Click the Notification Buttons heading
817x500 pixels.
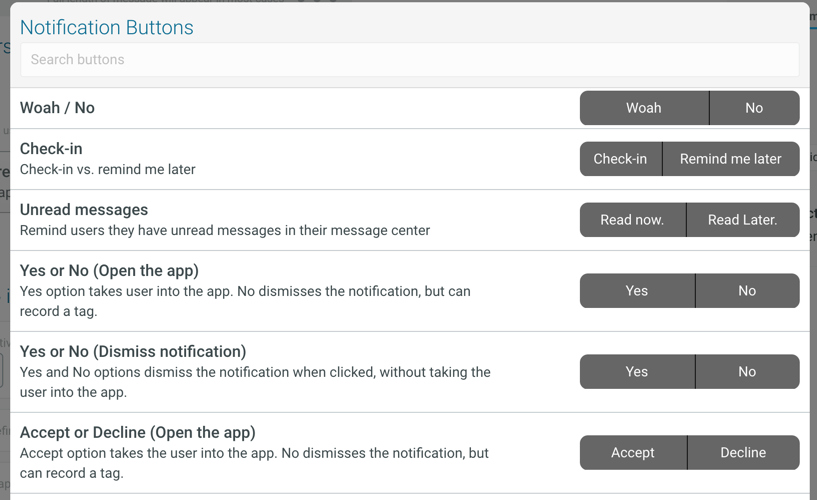point(107,28)
